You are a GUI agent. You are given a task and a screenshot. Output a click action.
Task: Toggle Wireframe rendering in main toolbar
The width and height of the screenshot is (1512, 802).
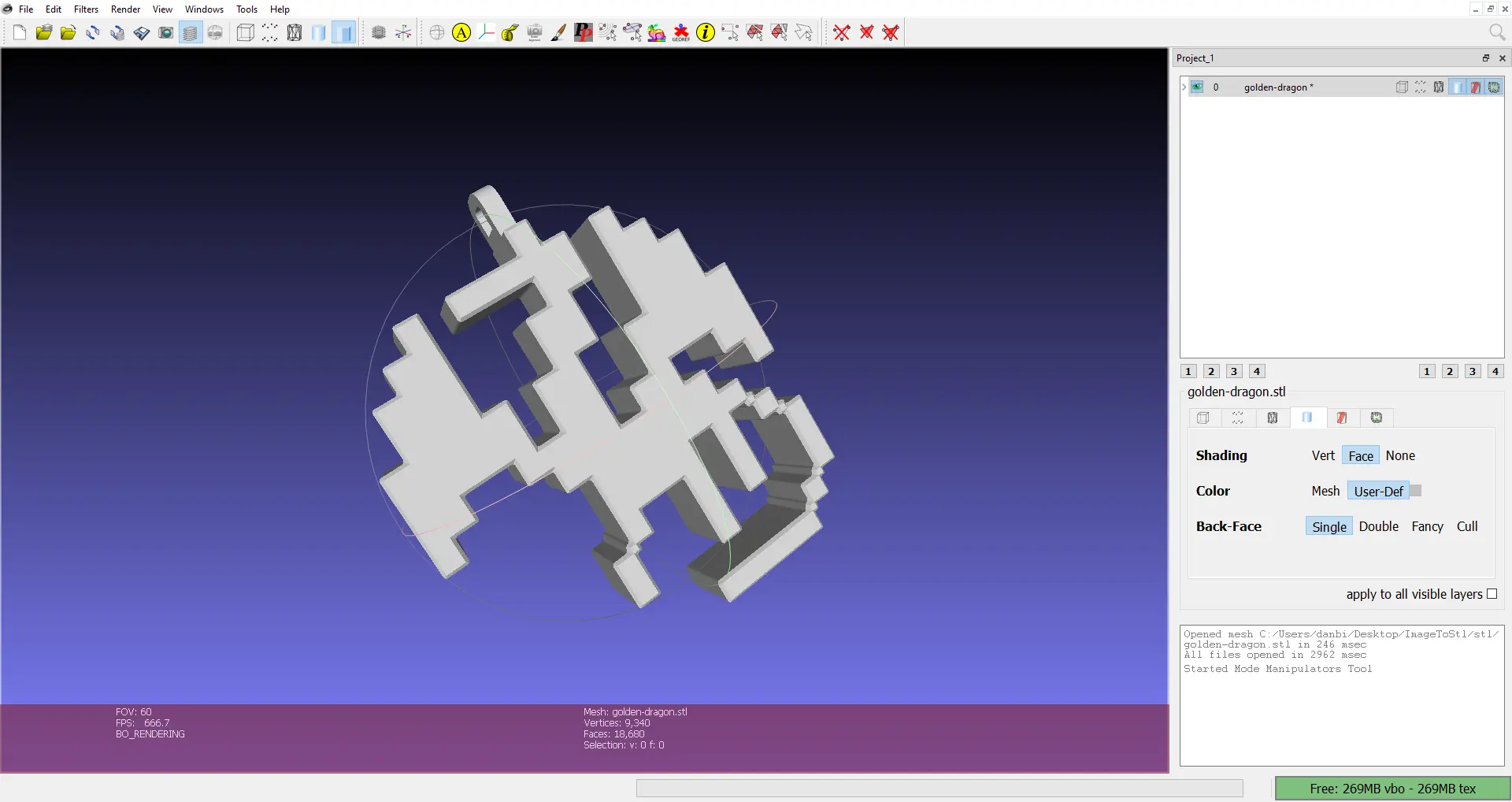point(295,32)
